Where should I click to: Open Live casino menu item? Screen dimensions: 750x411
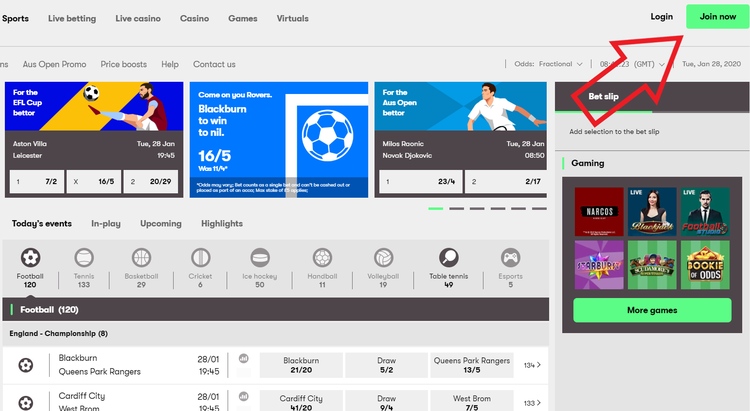[138, 19]
